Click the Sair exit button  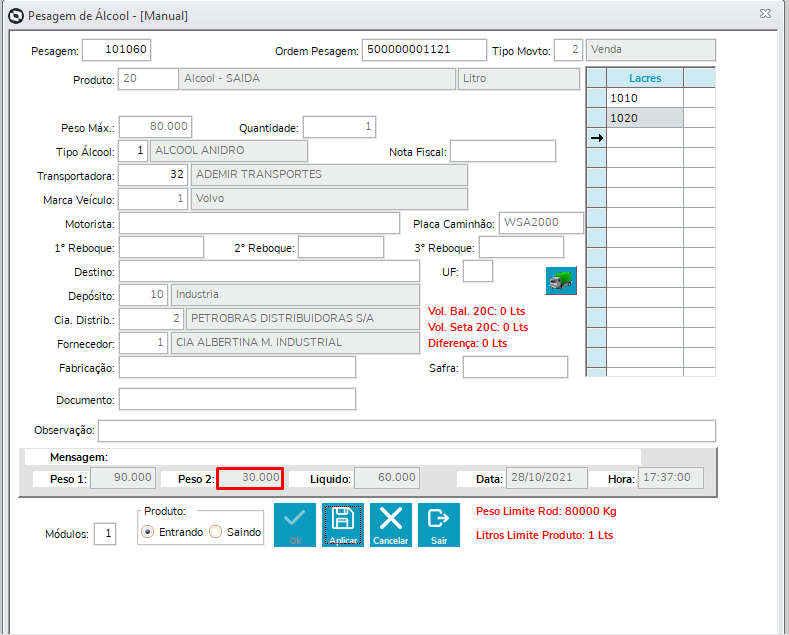tap(439, 525)
